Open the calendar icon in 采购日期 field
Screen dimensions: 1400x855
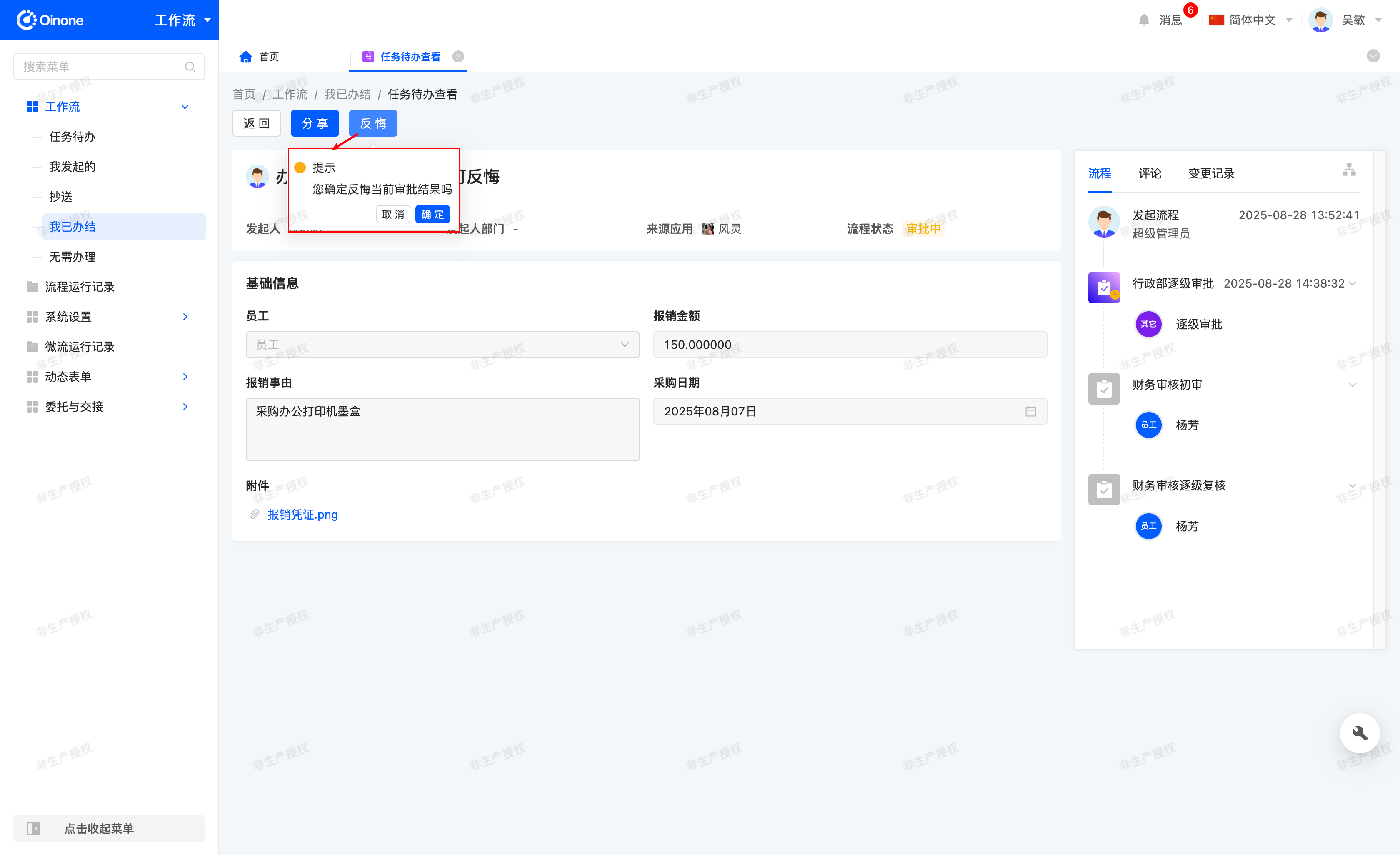click(1030, 411)
